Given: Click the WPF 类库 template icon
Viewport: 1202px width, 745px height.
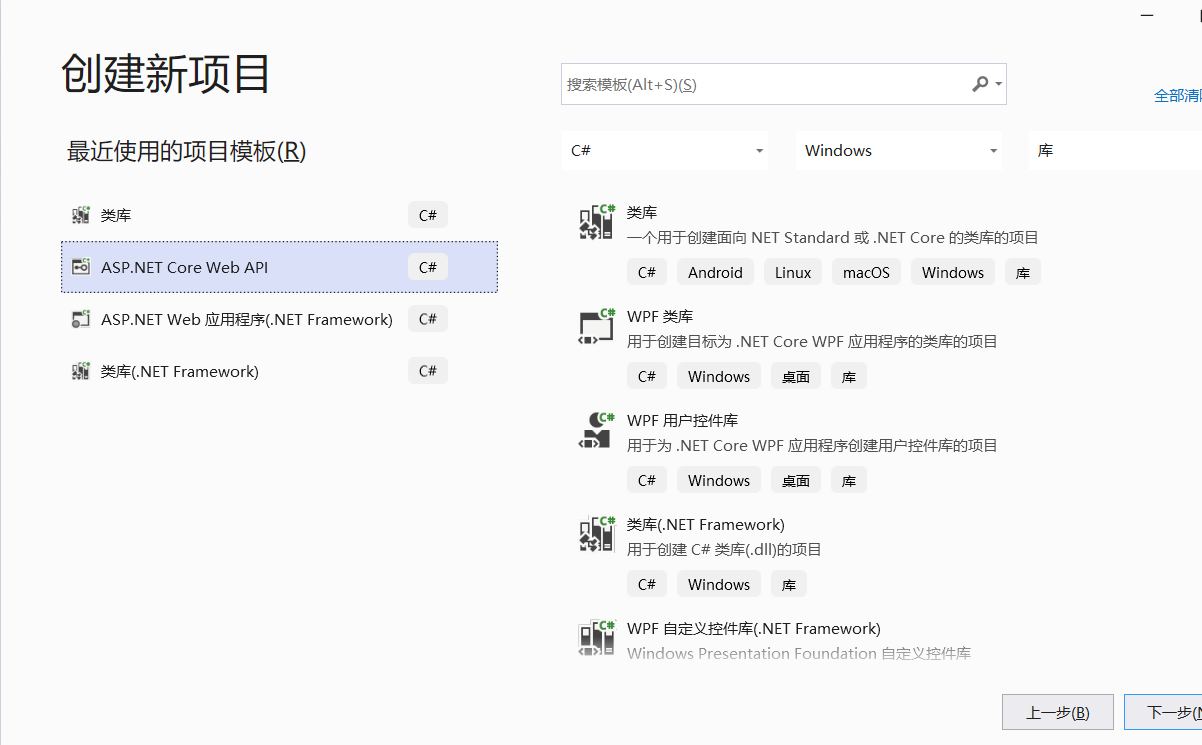Looking at the screenshot, I should coord(596,326).
